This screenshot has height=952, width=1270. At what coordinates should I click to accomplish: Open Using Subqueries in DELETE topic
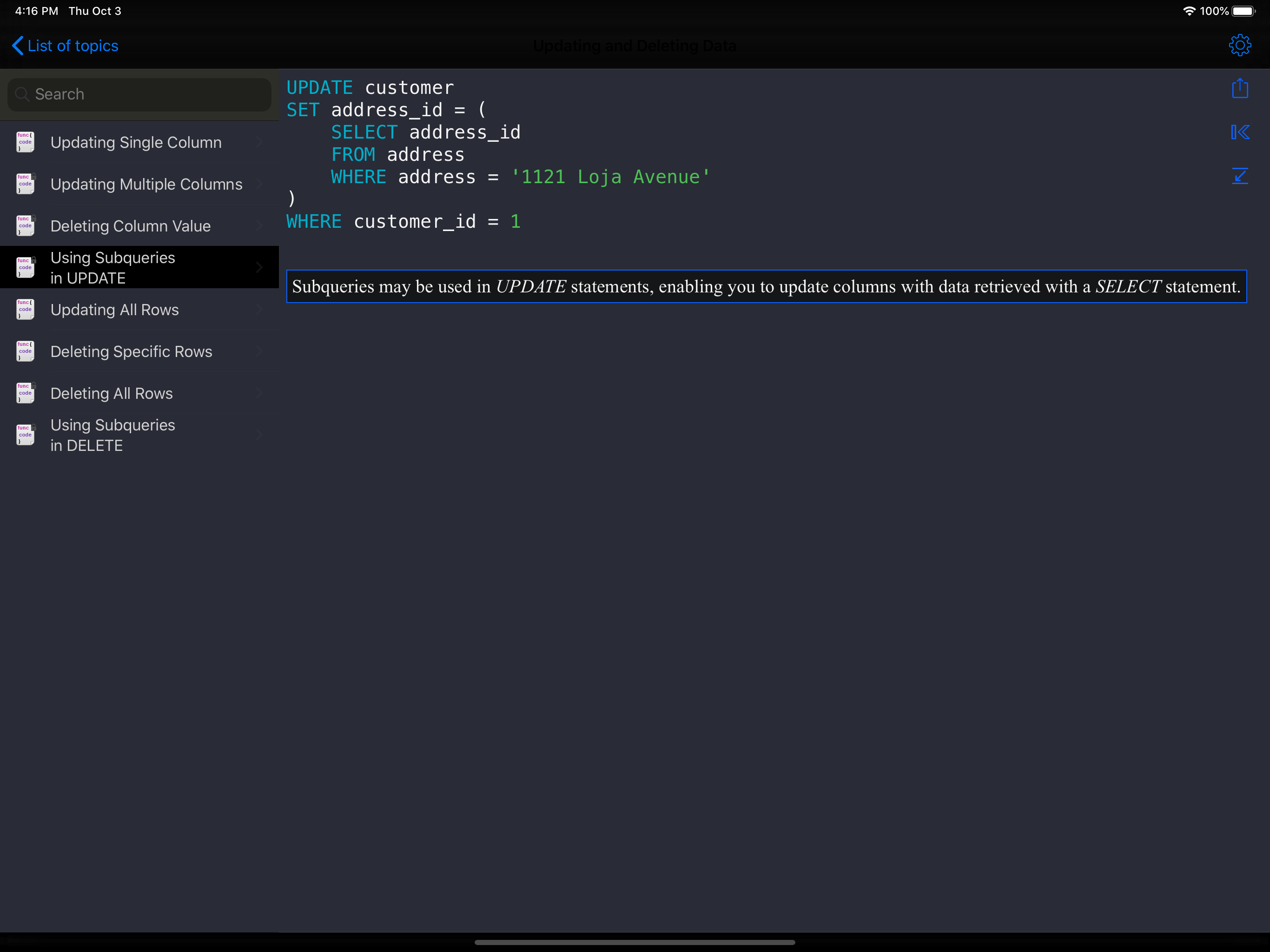coord(113,435)
